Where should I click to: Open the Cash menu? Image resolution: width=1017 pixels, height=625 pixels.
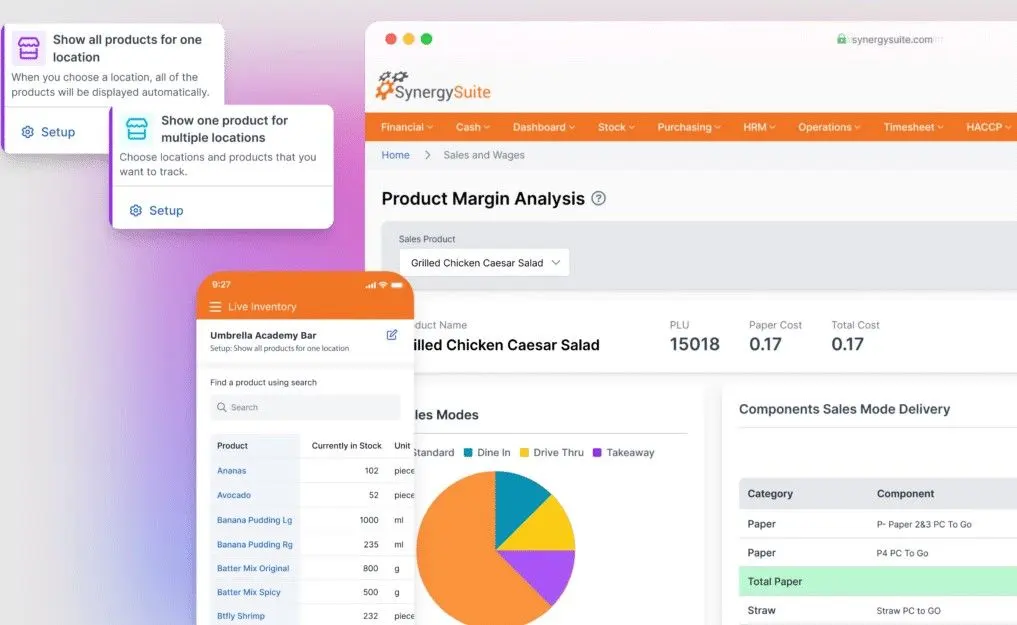pyautogui.click(x=473, y=127)
